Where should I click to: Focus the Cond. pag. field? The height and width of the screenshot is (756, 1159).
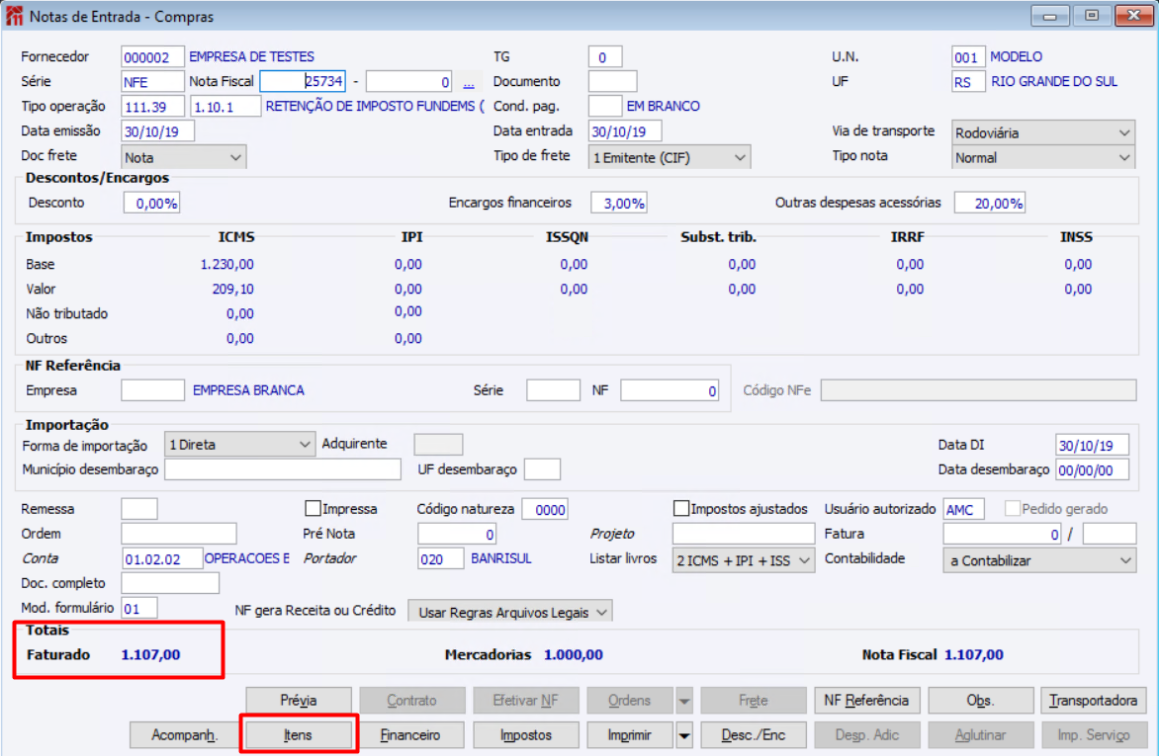tap(605, 106)
